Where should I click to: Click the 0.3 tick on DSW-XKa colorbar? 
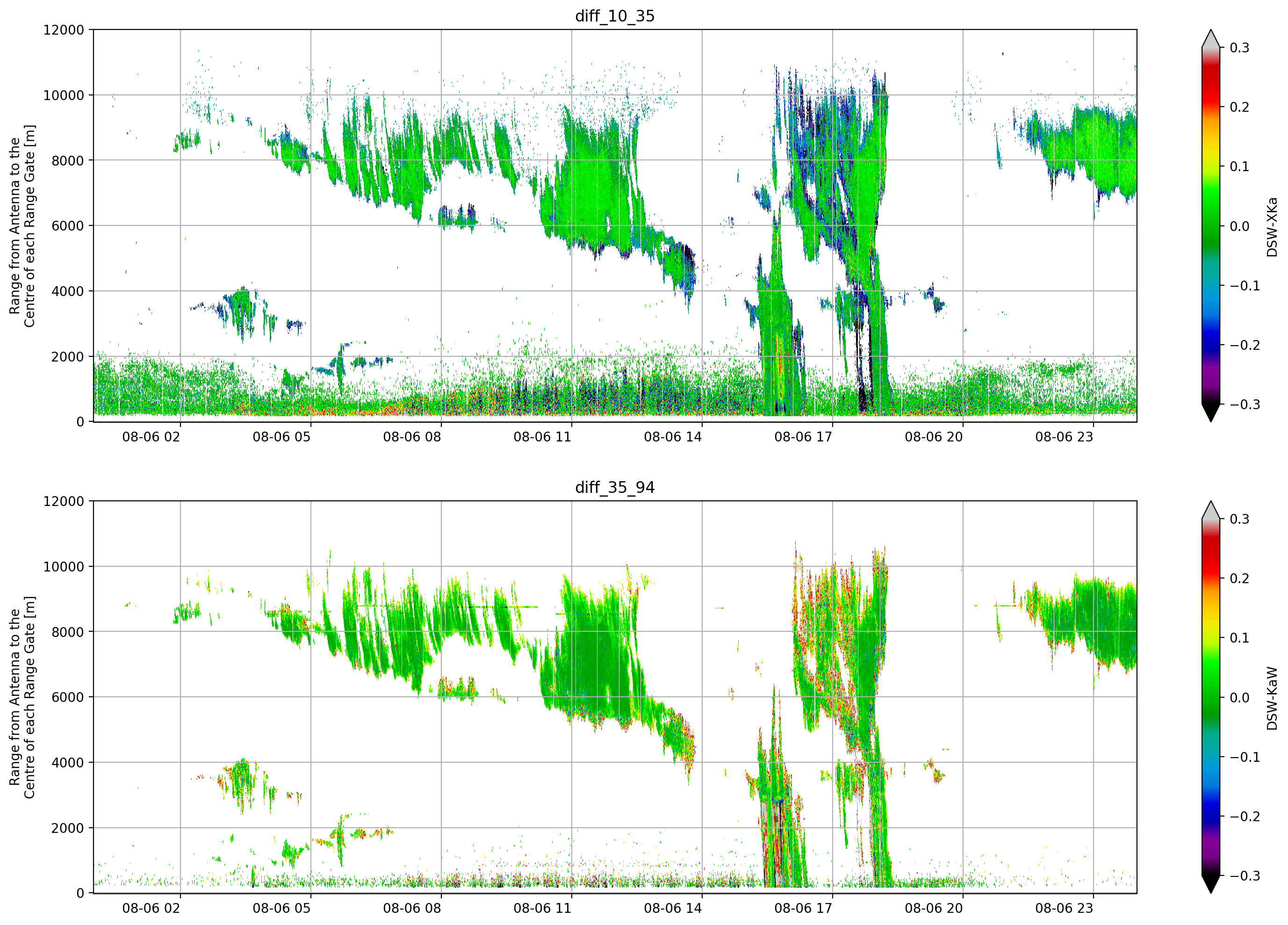1240,48
